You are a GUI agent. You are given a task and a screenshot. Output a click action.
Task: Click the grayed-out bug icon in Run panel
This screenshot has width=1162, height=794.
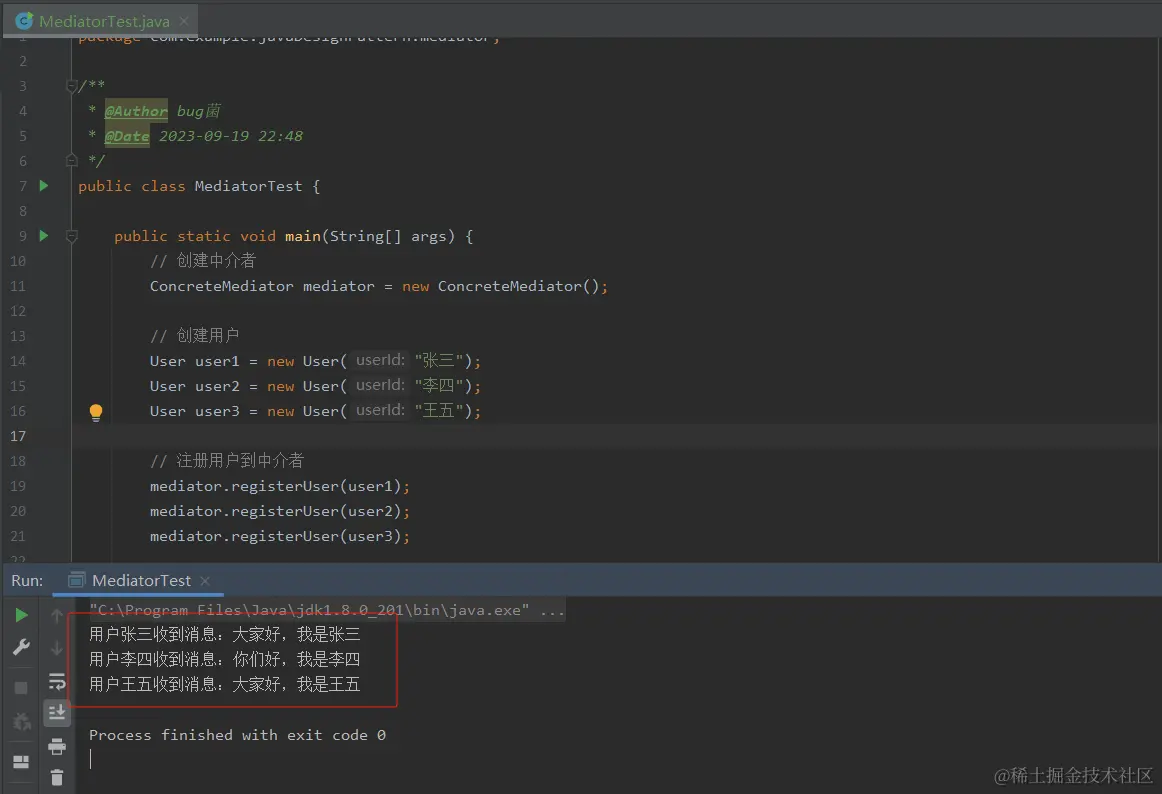click(21, 721)
